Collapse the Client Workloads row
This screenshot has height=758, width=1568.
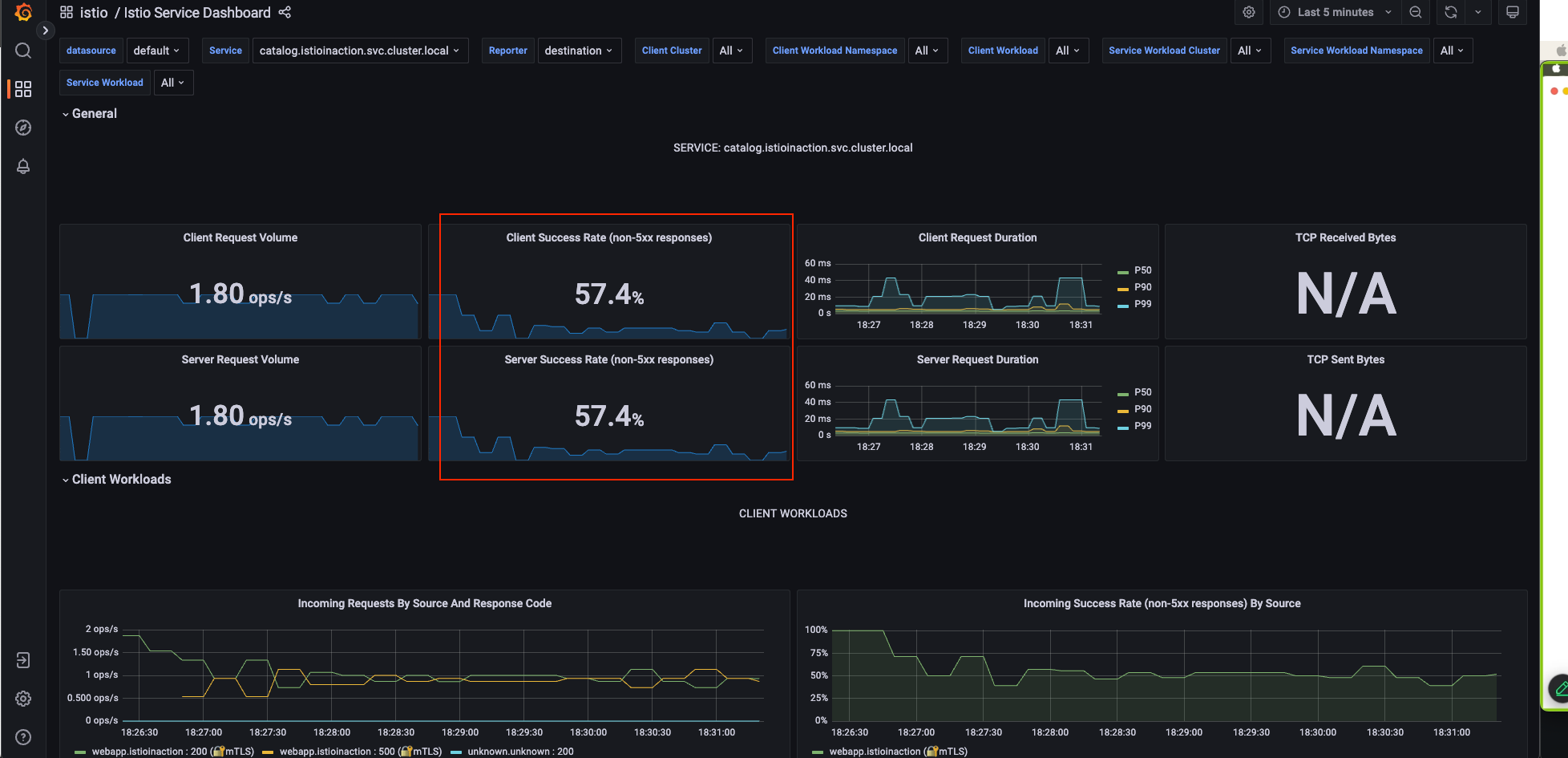pyautogui.click(x=116, y=480)
